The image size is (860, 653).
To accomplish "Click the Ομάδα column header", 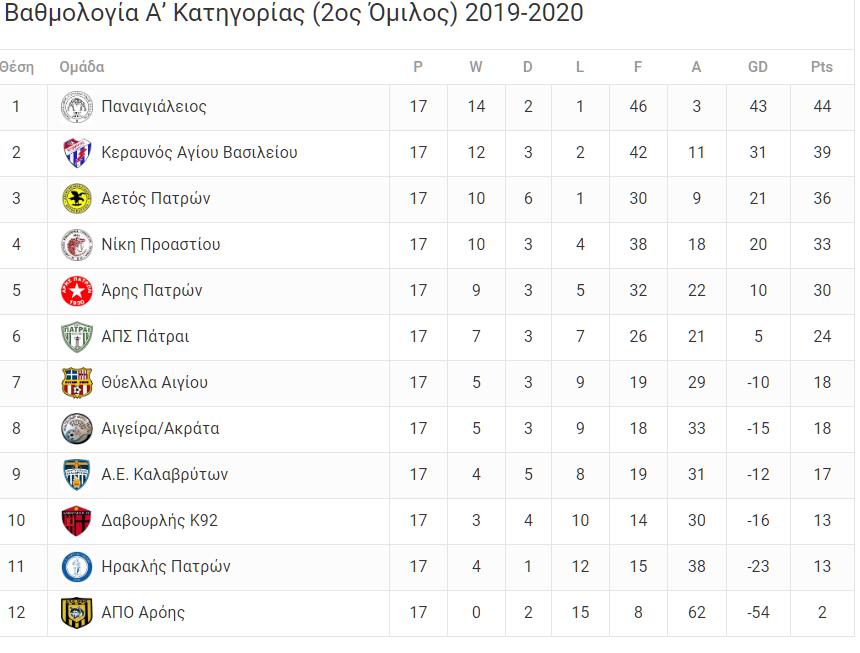I will pyautogui.click(x=82, y=67).
